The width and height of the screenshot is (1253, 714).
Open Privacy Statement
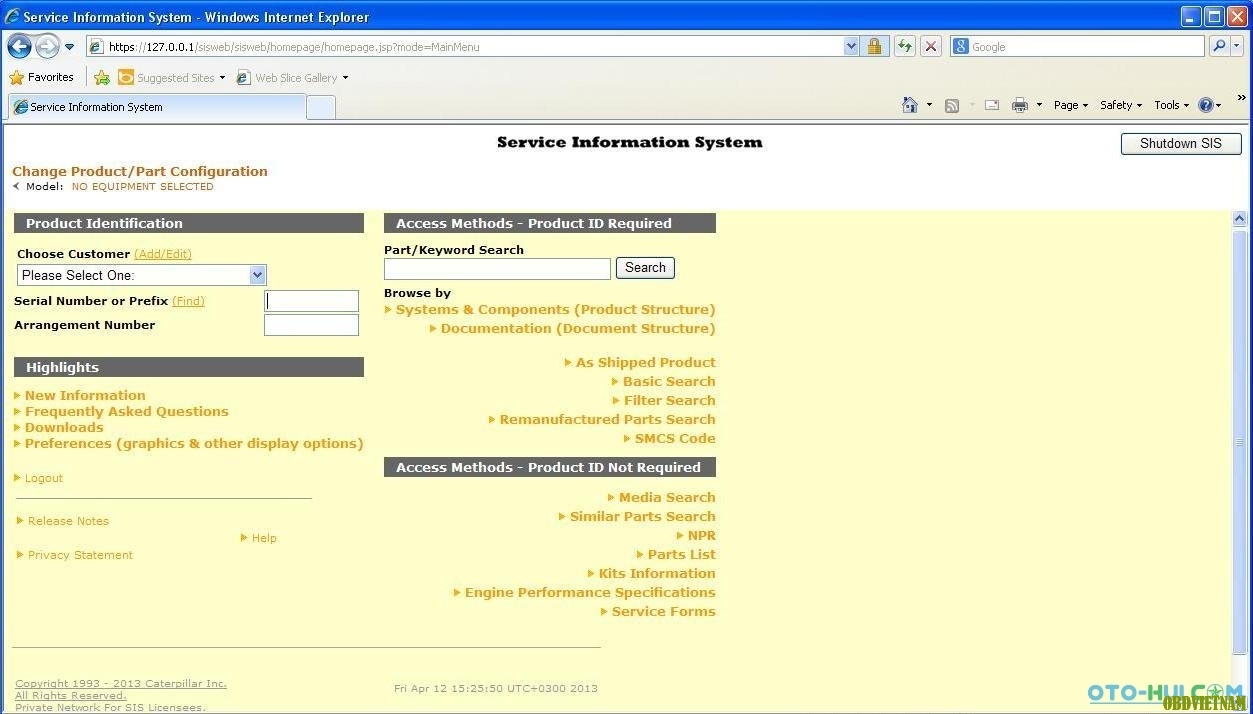[x=80, y=555]
